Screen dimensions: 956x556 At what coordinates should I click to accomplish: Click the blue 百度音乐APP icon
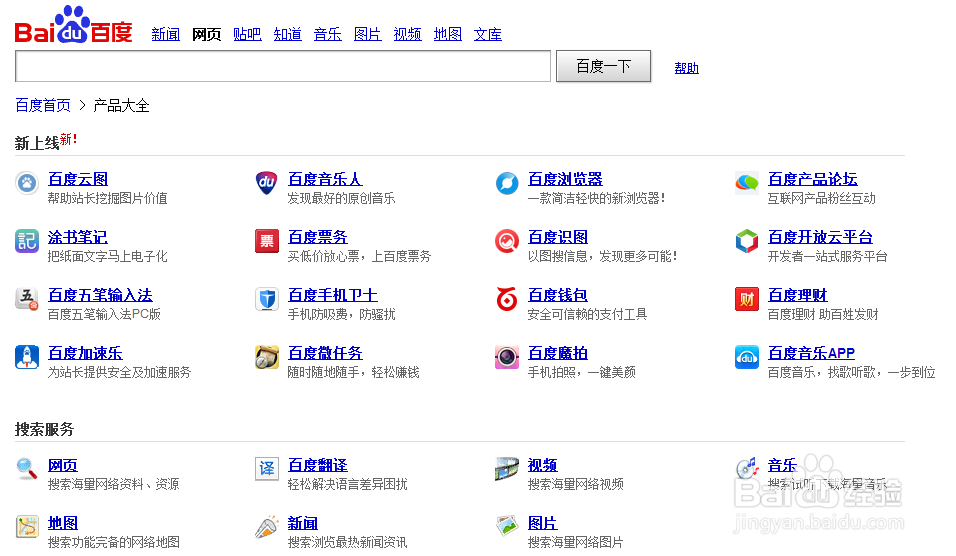click(x=746, y=357)
